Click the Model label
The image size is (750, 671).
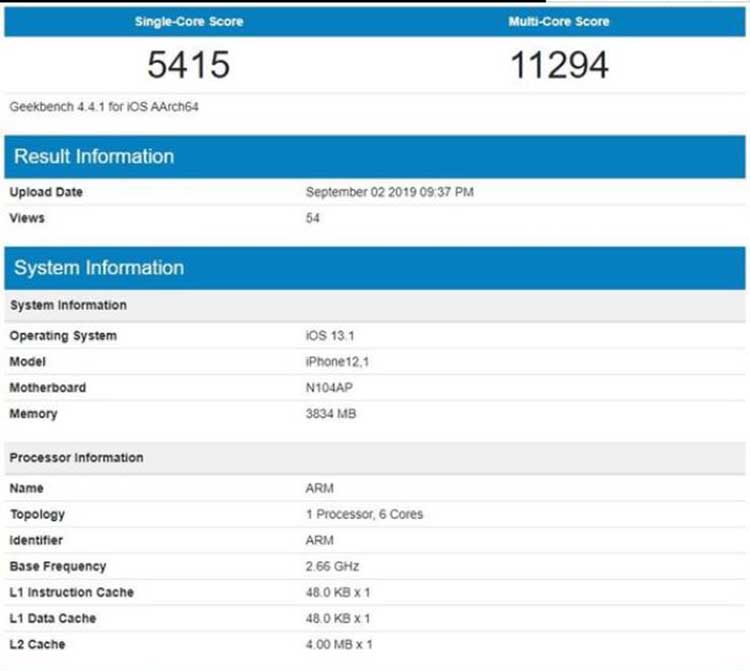click(27, 362)
